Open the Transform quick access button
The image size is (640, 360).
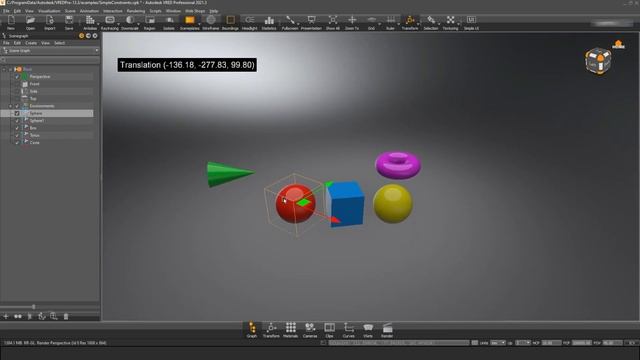coord(271,330)
